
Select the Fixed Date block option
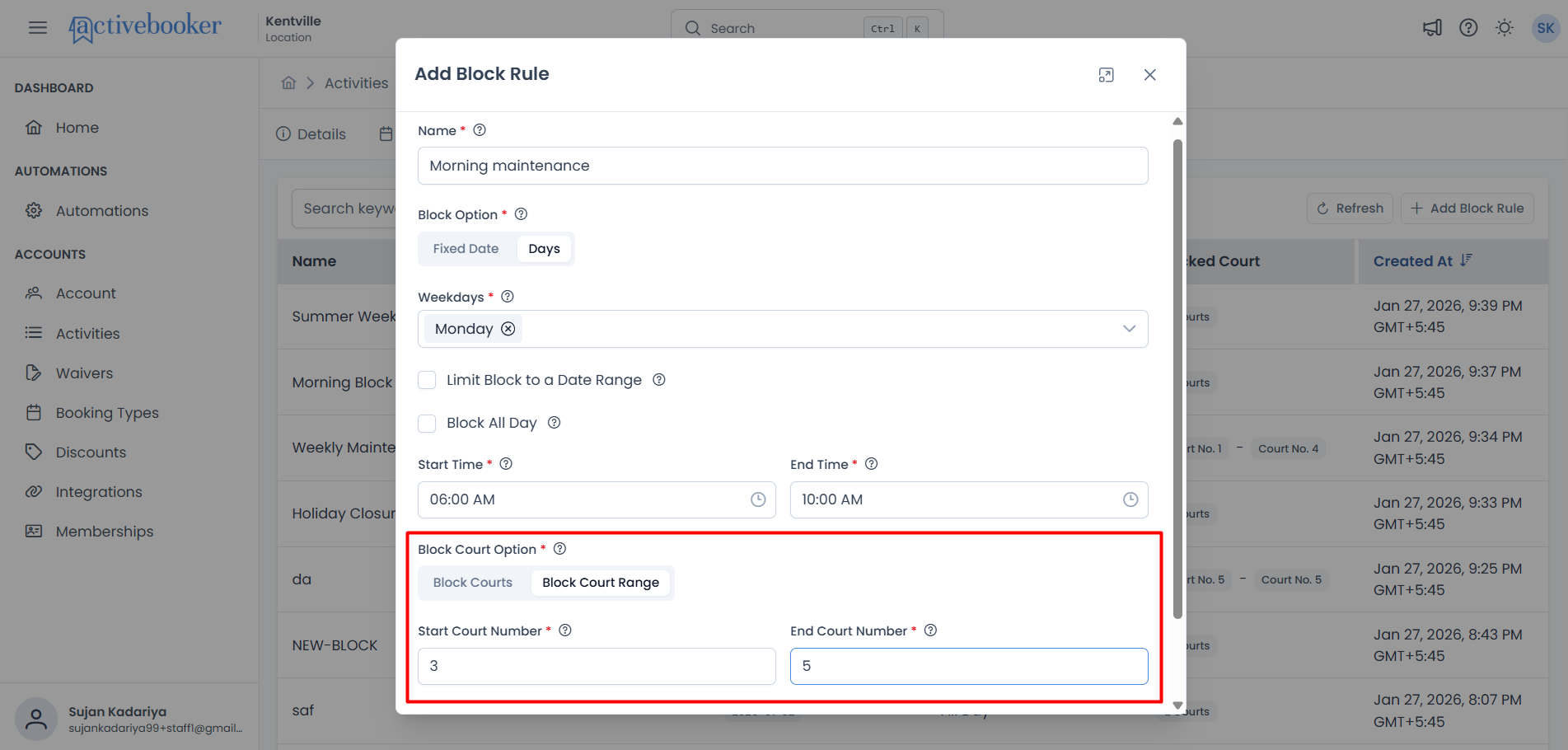coord(466,249)
